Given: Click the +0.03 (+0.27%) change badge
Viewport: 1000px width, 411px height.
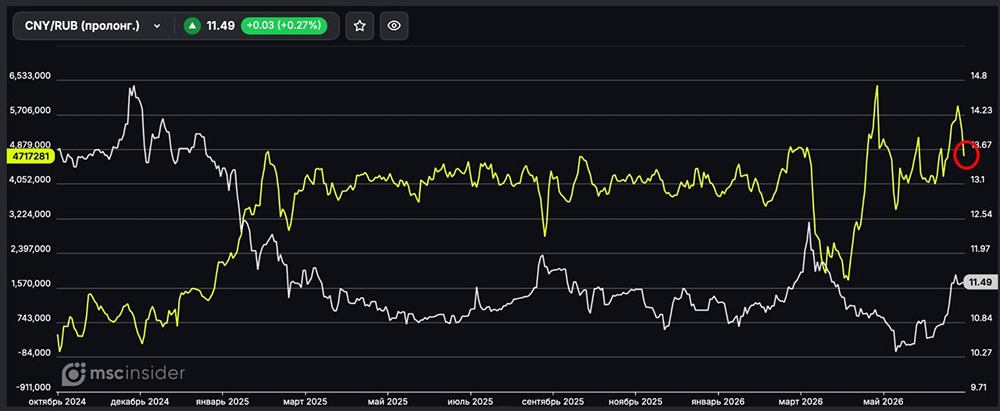Looking at the screenshot, I should (284, 26).
